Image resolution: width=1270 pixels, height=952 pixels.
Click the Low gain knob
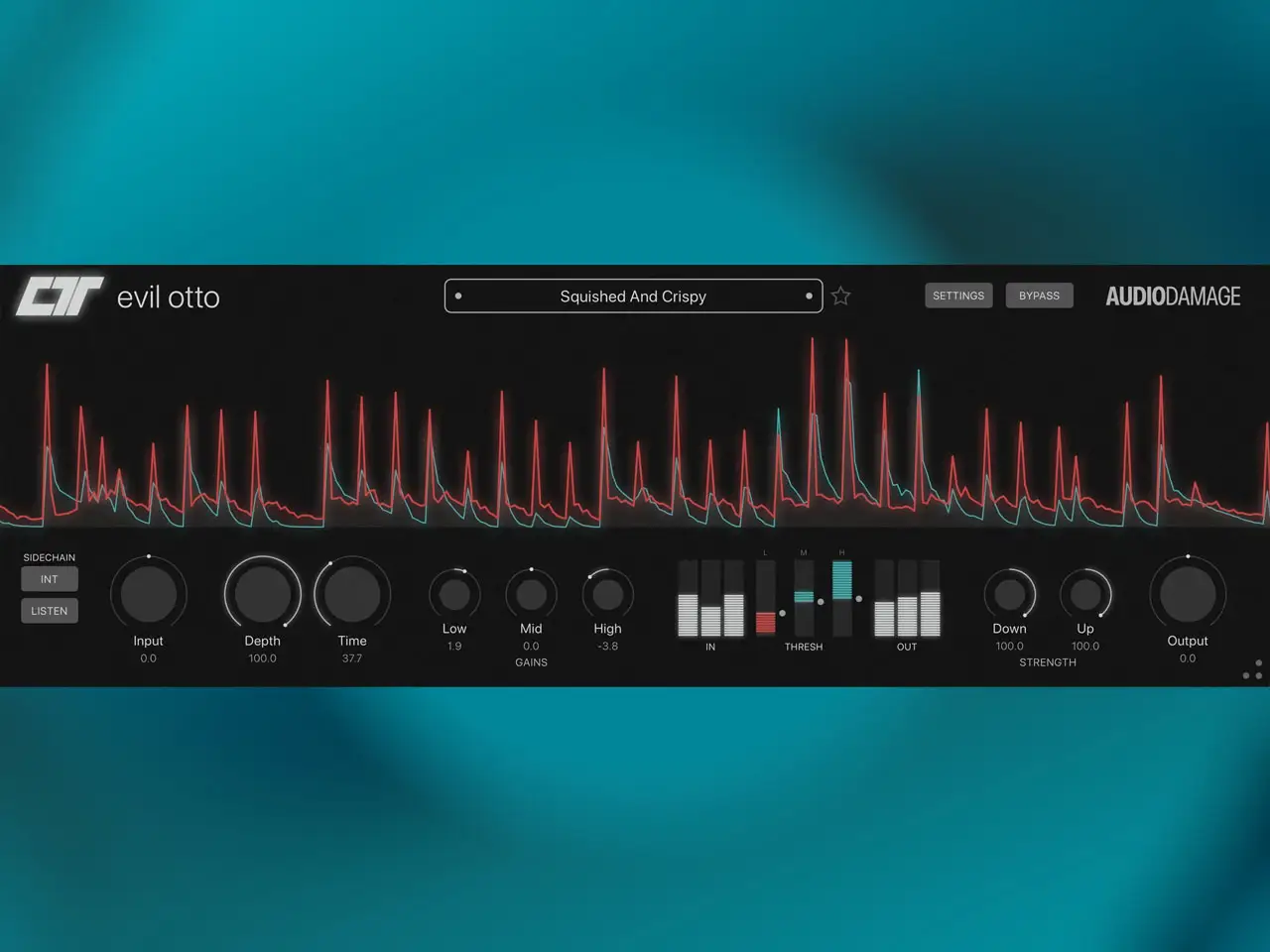(x=454, y=594)
